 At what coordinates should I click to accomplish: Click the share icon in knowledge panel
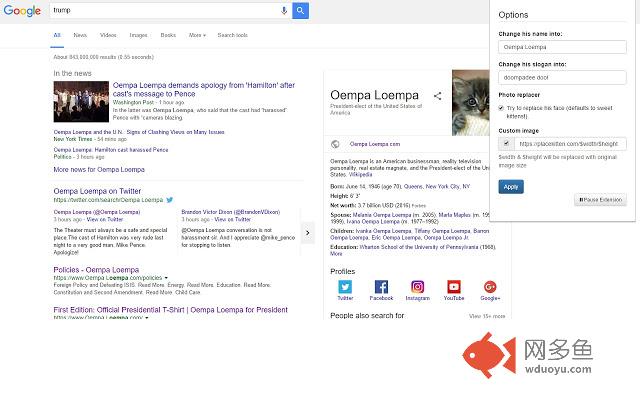437,97
